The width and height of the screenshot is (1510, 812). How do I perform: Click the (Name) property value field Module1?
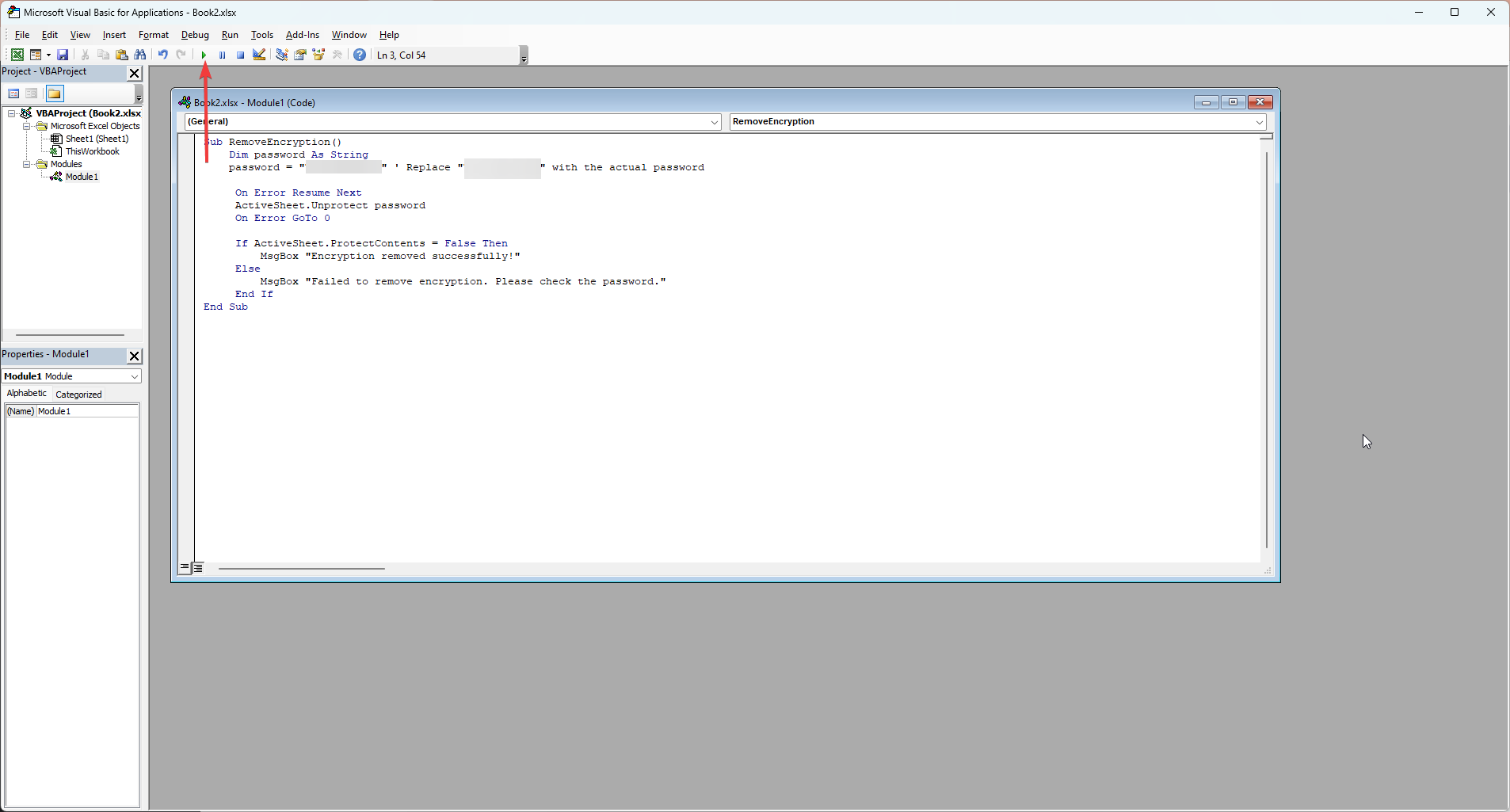pyautogui.click(x=87, y=411)
